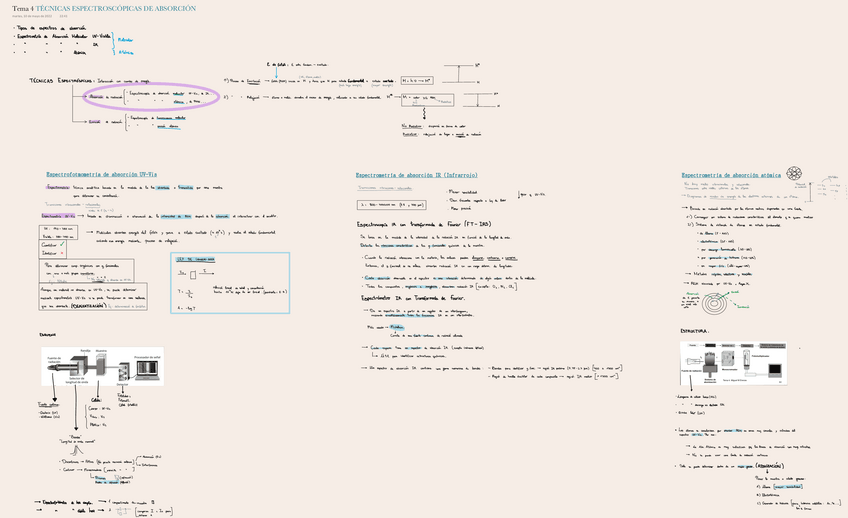Select the UV-Vis spectrophotometer diagram image

[x=102, y=367]
